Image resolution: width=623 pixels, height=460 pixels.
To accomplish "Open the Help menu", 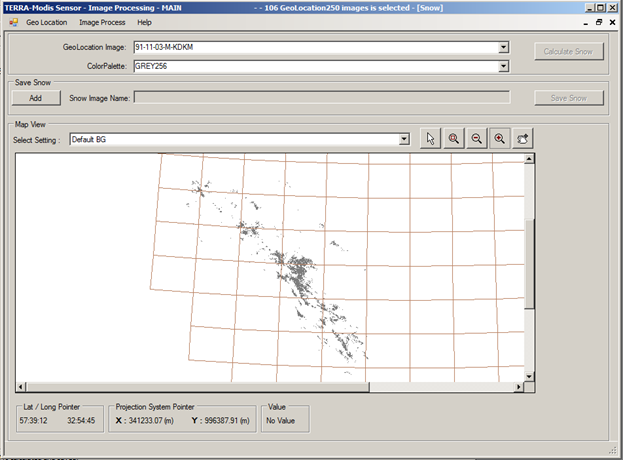I will (x=145, y=22).
